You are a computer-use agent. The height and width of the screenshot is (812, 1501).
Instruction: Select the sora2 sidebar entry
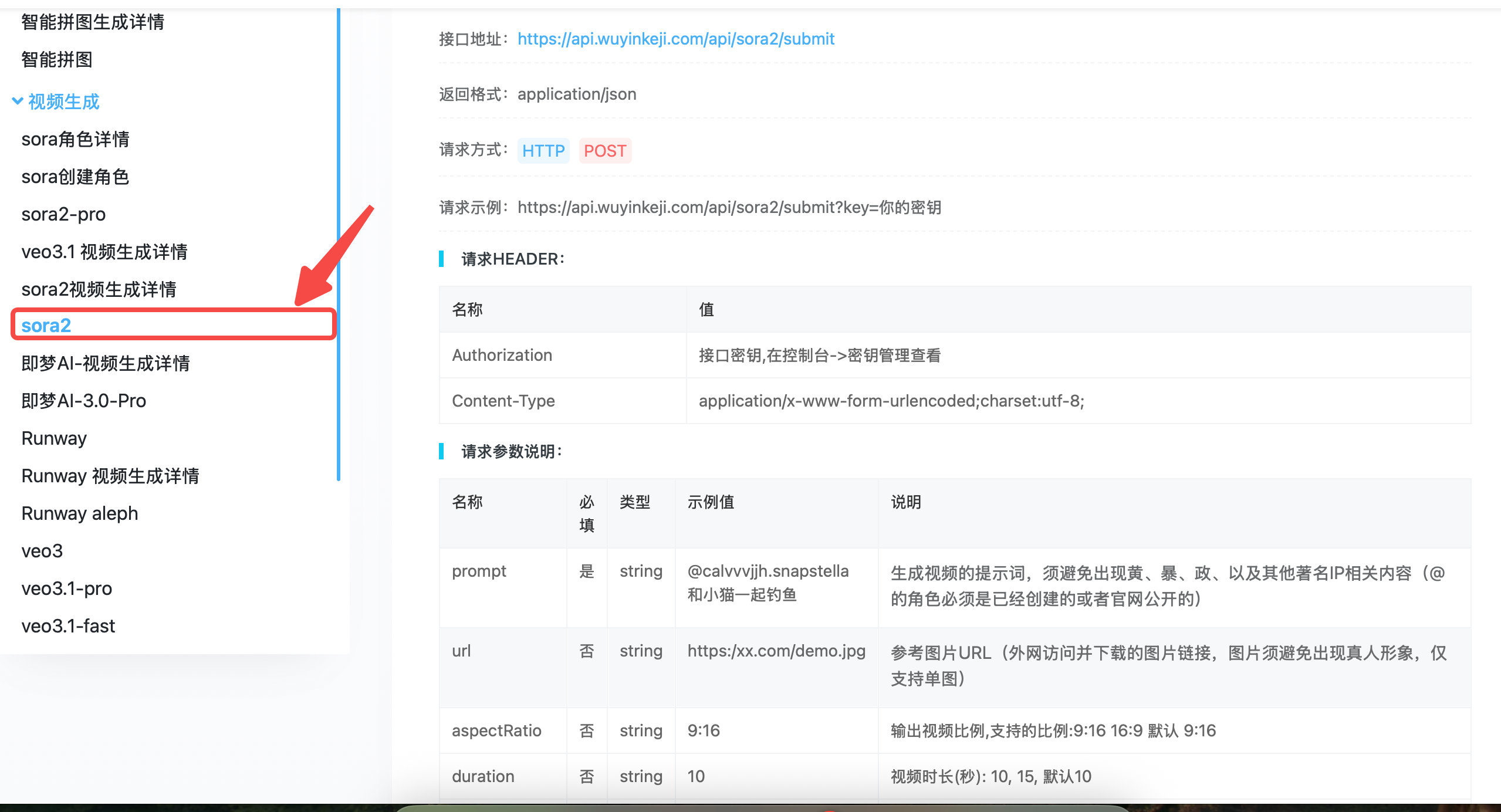pyautogui.click(x=46, y=325)
